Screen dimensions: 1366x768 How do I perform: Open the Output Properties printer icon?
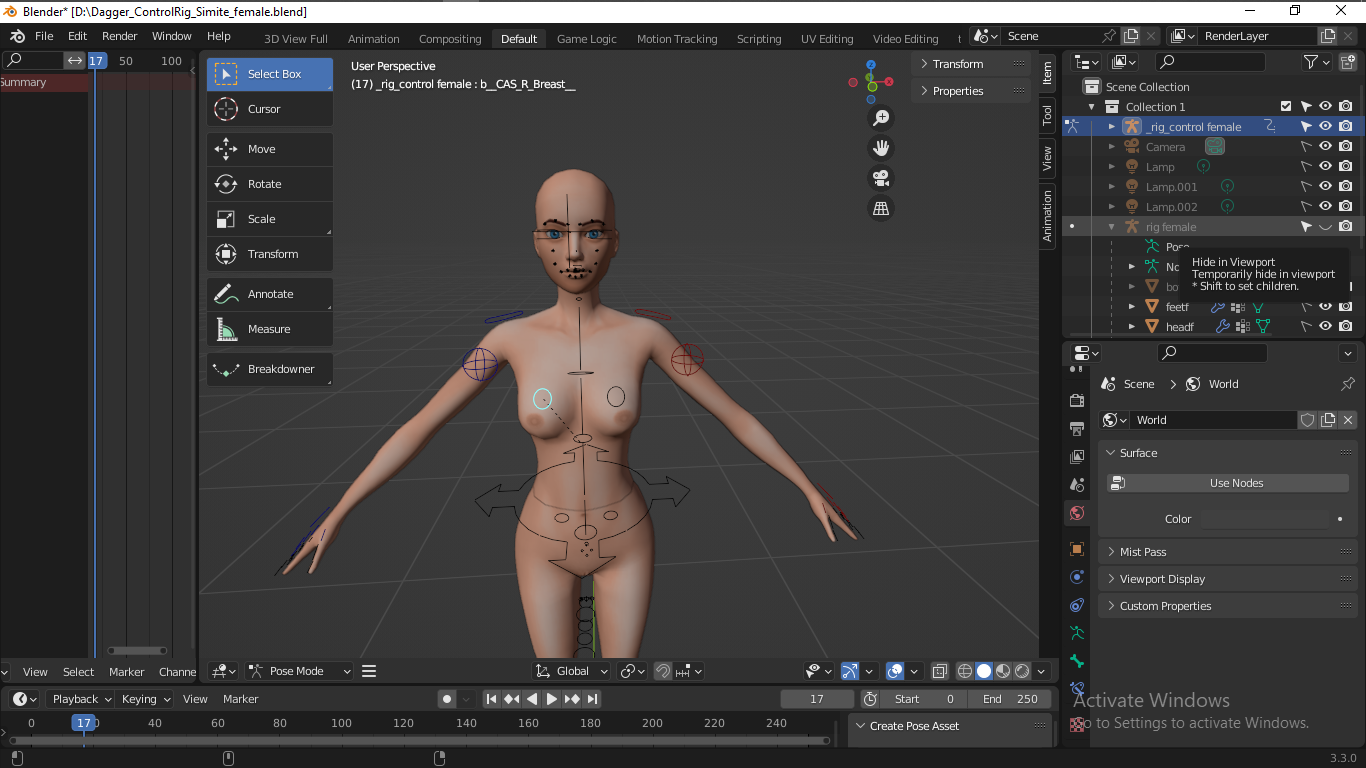coord(1077,428)
